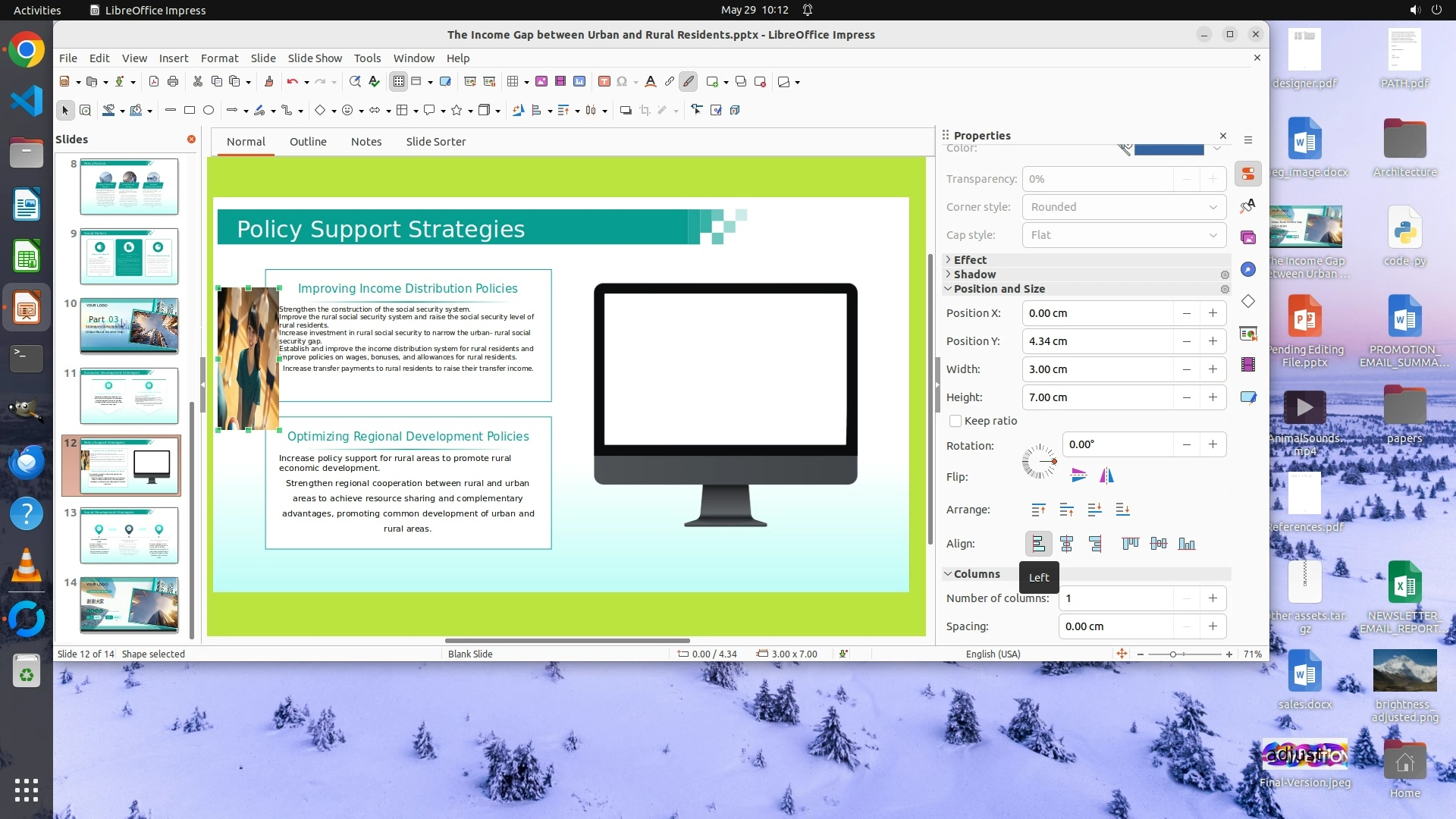Click the Align Center horizontally icon
Image resolution: width=1456 pixels, height=819 pixels.
click(1066, 544)
